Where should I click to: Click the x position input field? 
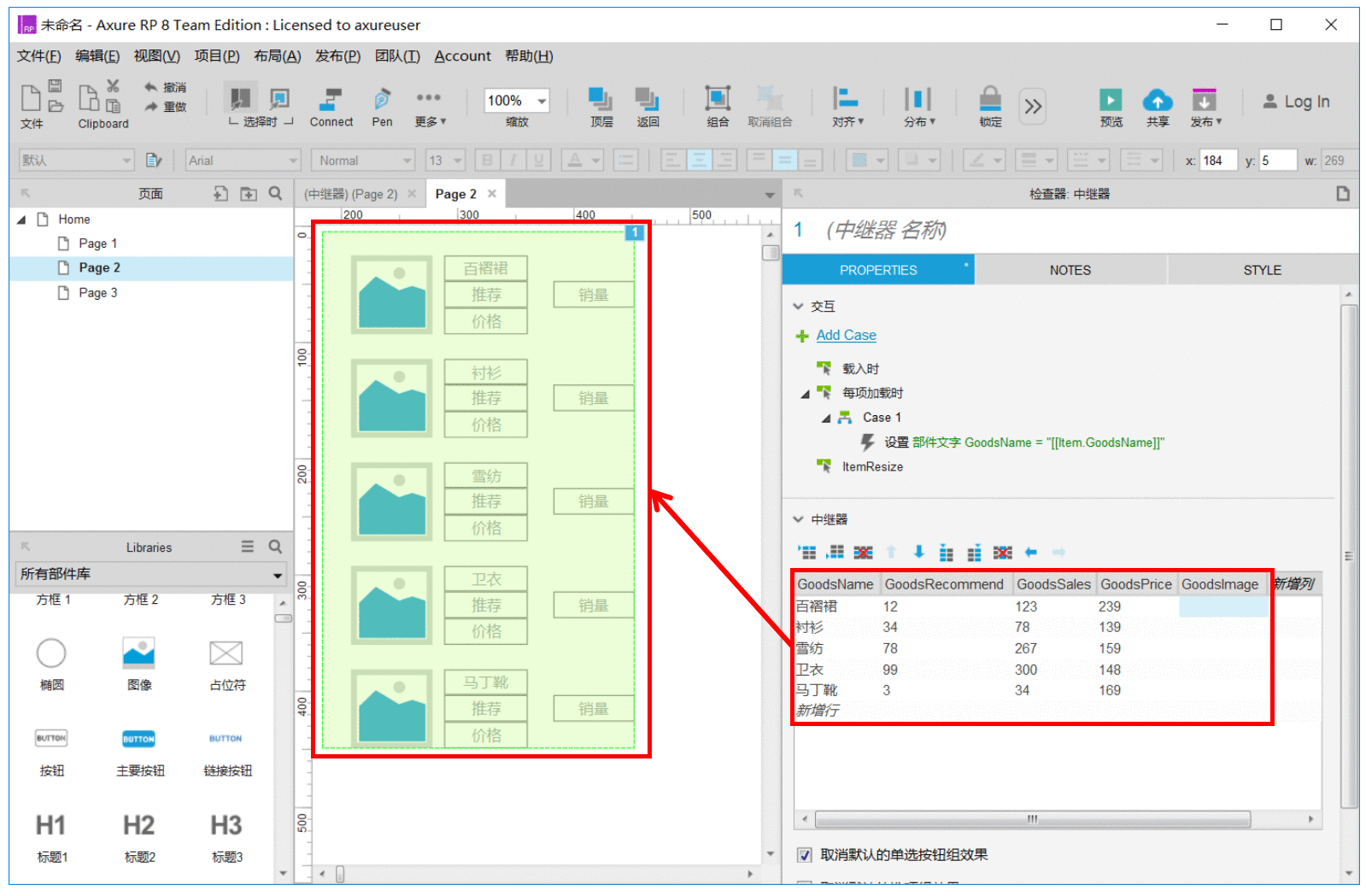click(1218, 161)
